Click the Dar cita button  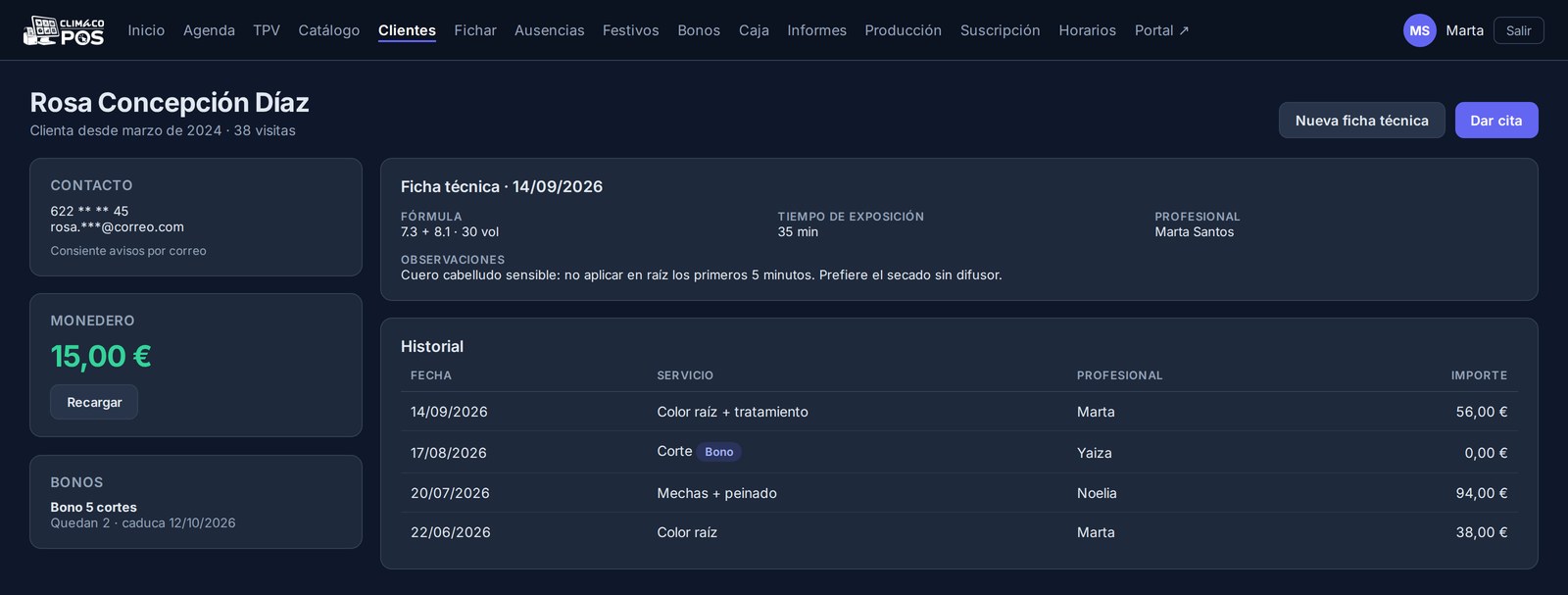coord(1495,121)
